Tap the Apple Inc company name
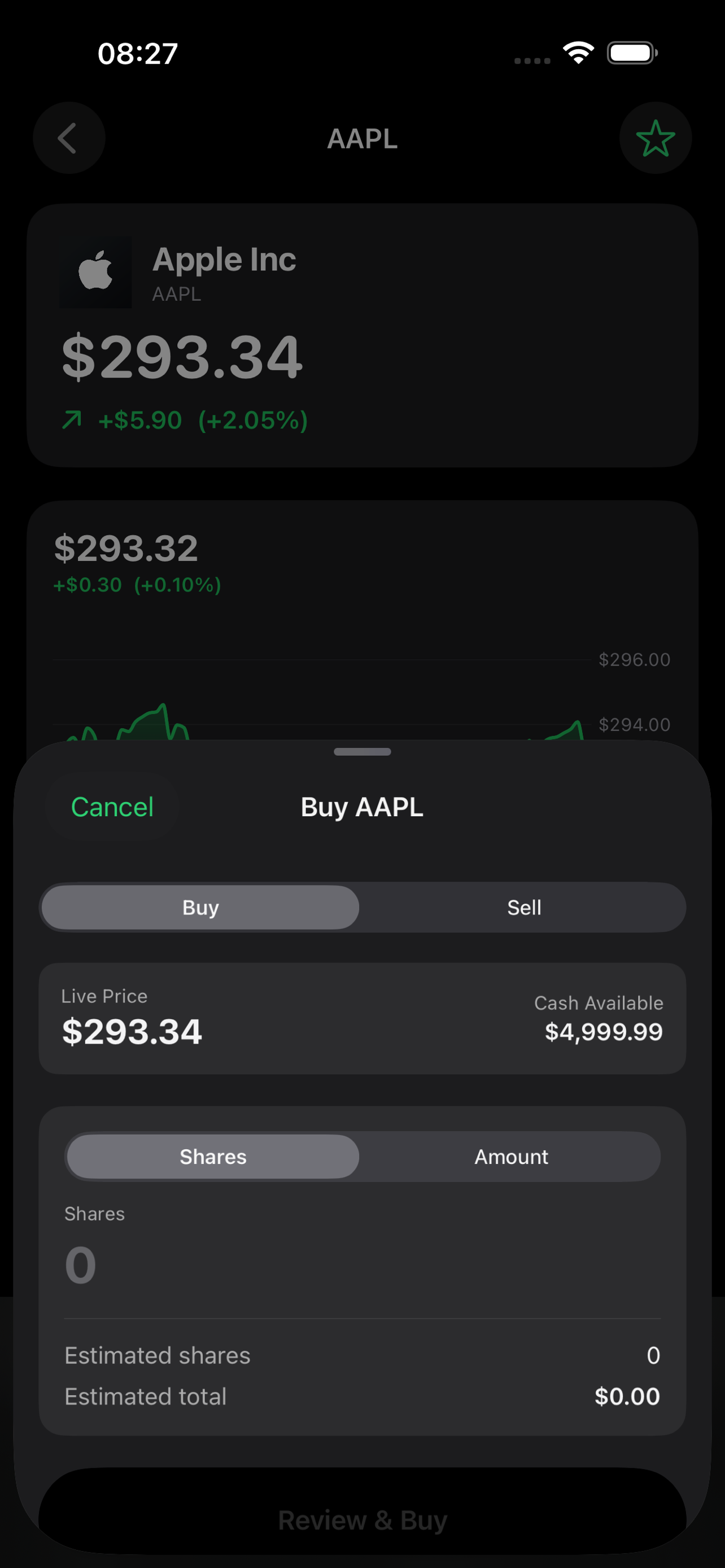This screenshot has width=725, height=1568. (224, 259)
